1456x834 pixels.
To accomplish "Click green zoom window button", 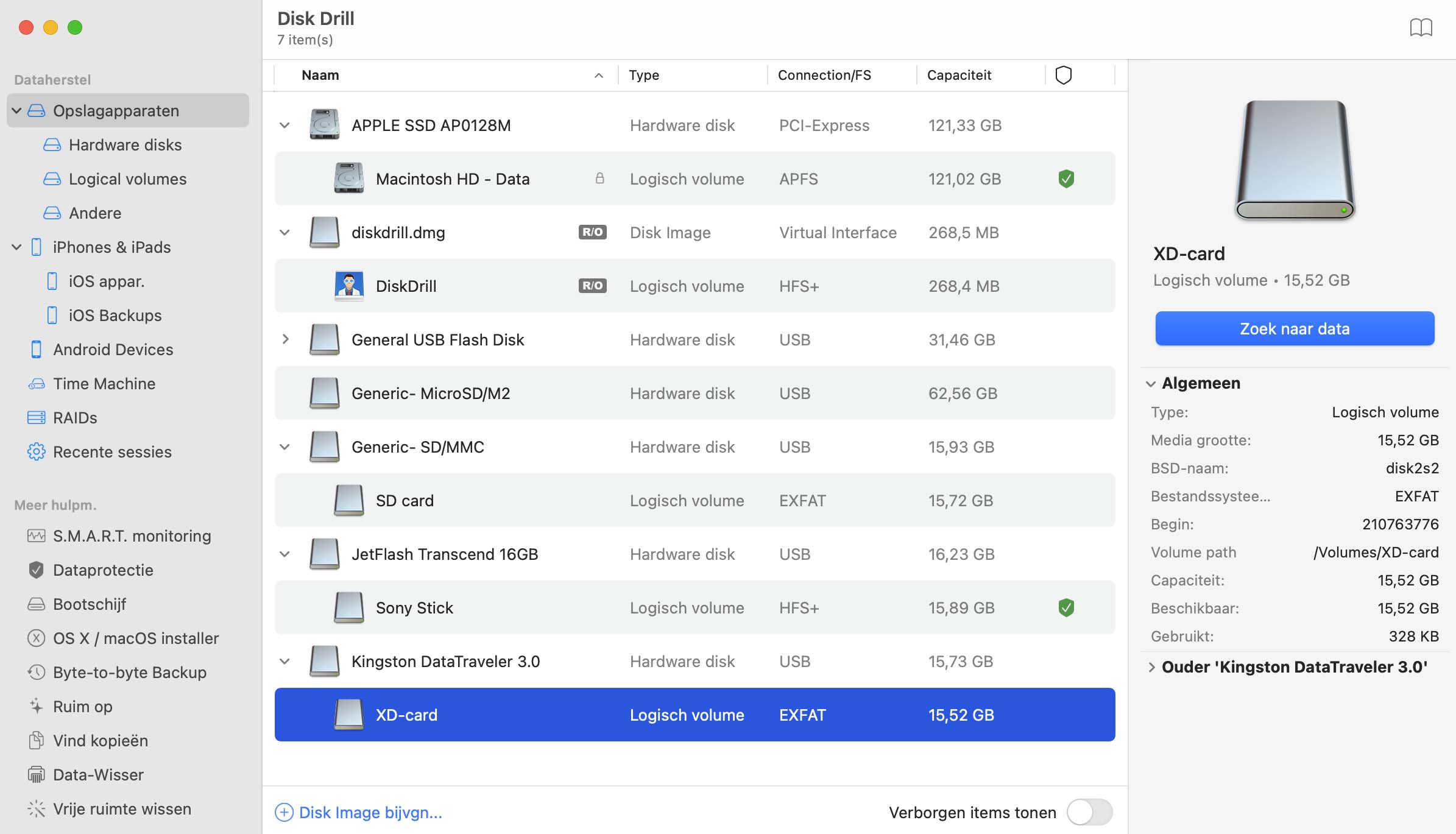I will (x=75, y=27).
